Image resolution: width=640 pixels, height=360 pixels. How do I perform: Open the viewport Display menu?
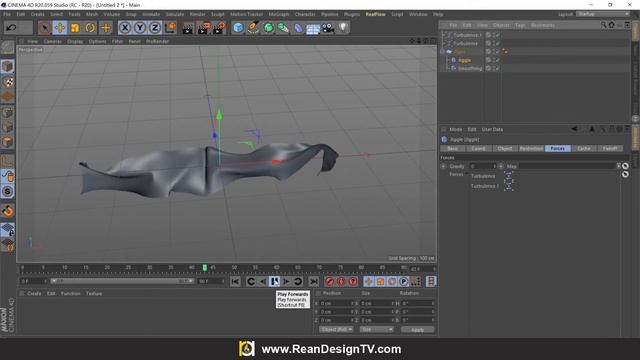pyautogui.click(x=75, y=41)
